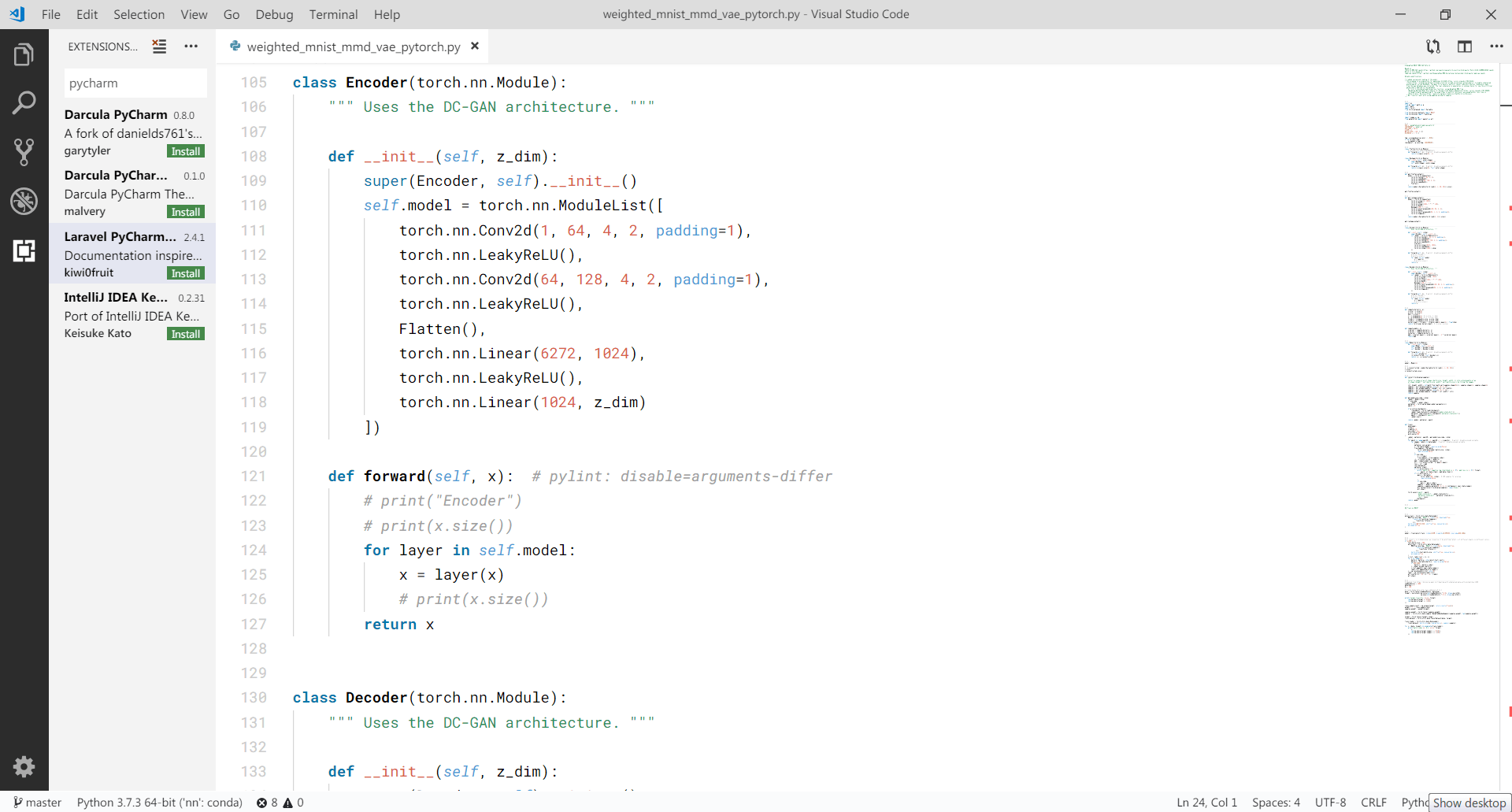This screenshot has width=1512, height=812.
Task: Open the Source Control view icon
Action: 24,152
